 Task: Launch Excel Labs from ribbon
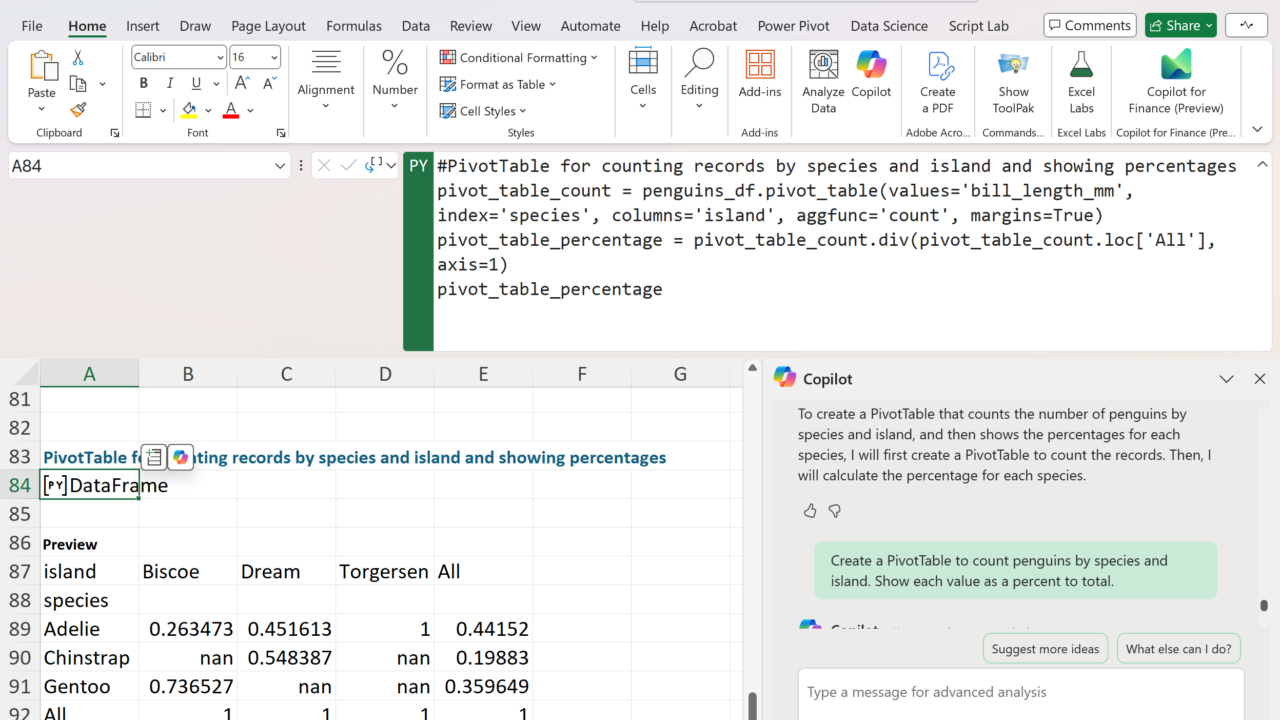click(x=1081, y=80)
